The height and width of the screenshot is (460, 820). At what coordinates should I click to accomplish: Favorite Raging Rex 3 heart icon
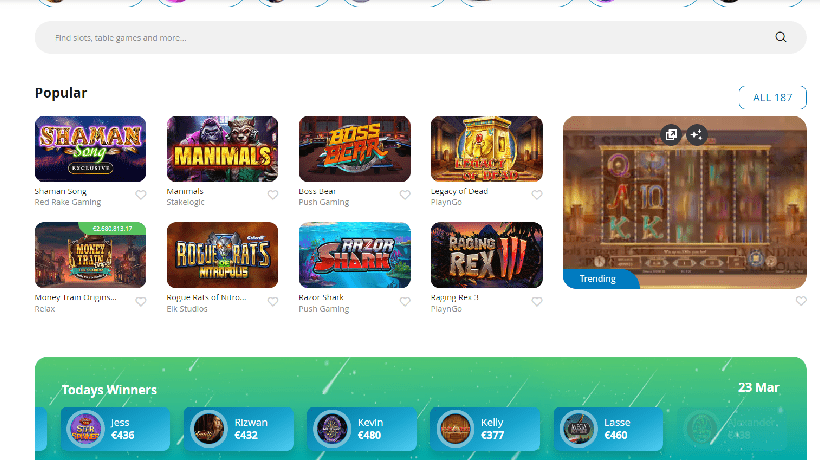[x=537, y=302]
